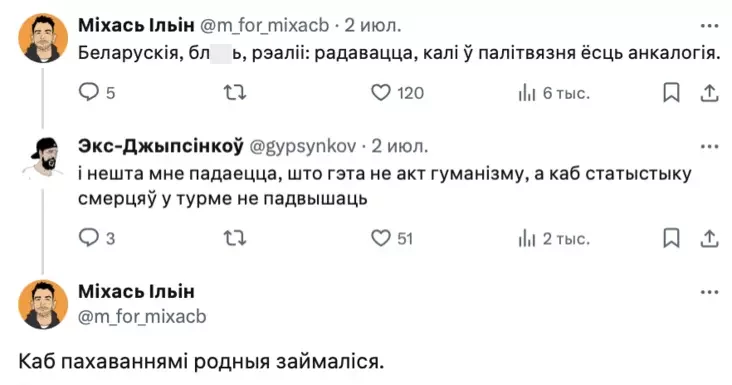Bookmark the Экс-Джыпсінкоў tweet

point(671,238)
